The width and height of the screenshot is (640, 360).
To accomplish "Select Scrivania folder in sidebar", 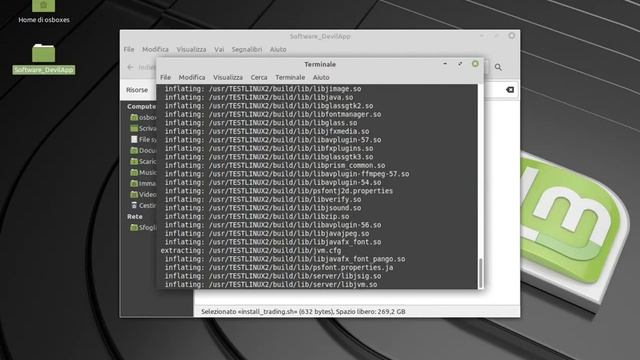I will click(x=143, y=128).
